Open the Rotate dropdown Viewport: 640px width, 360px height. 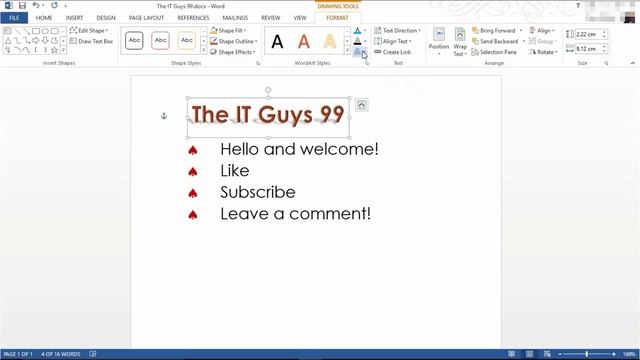point(543,52)
